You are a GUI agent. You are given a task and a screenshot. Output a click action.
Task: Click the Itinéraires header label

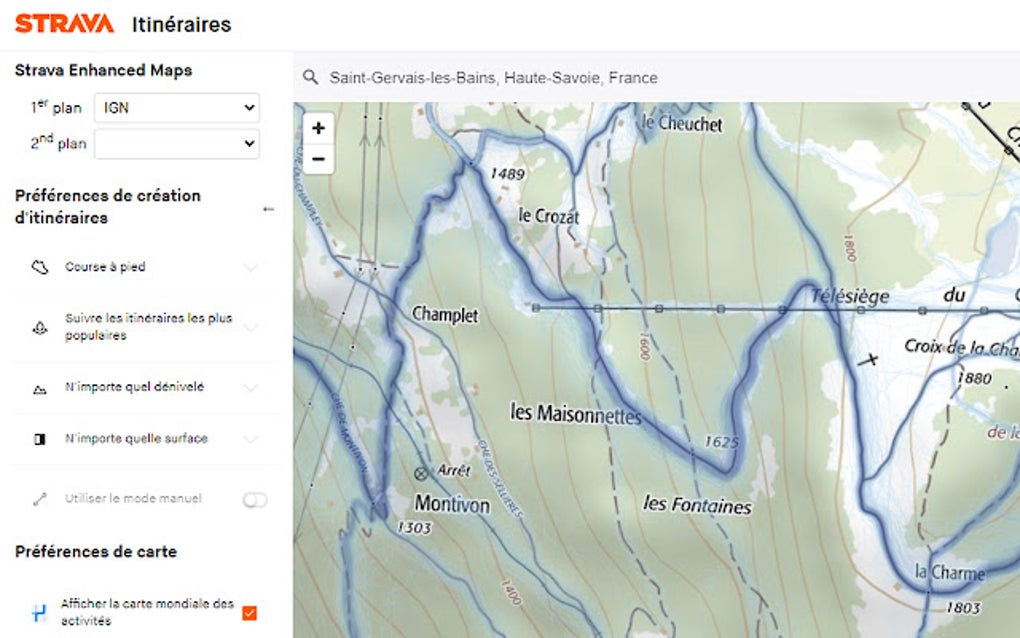coord(181,24)
